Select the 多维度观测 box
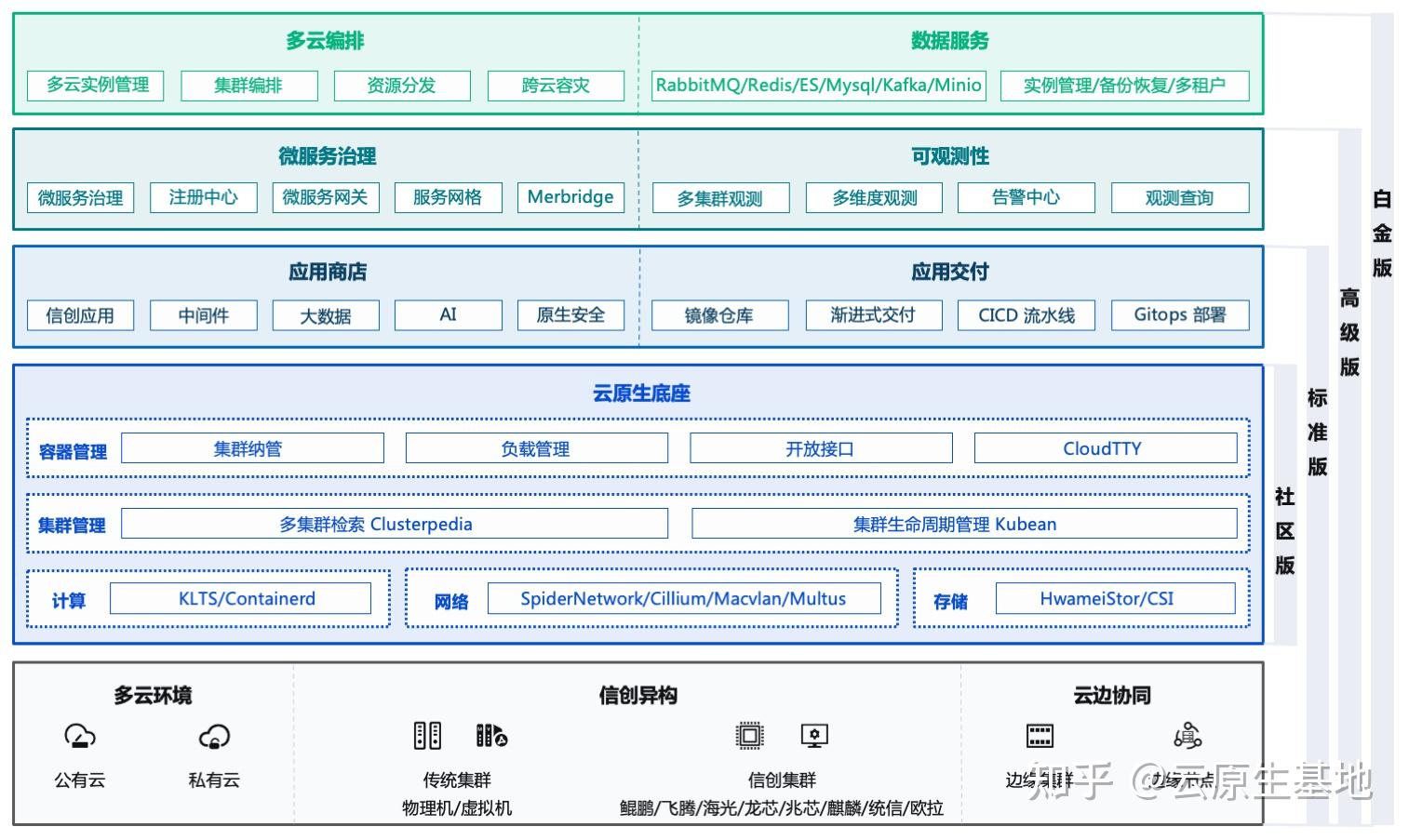This screenshot has width=1409, height=840. pyautogui.click(x=874, y=198)
